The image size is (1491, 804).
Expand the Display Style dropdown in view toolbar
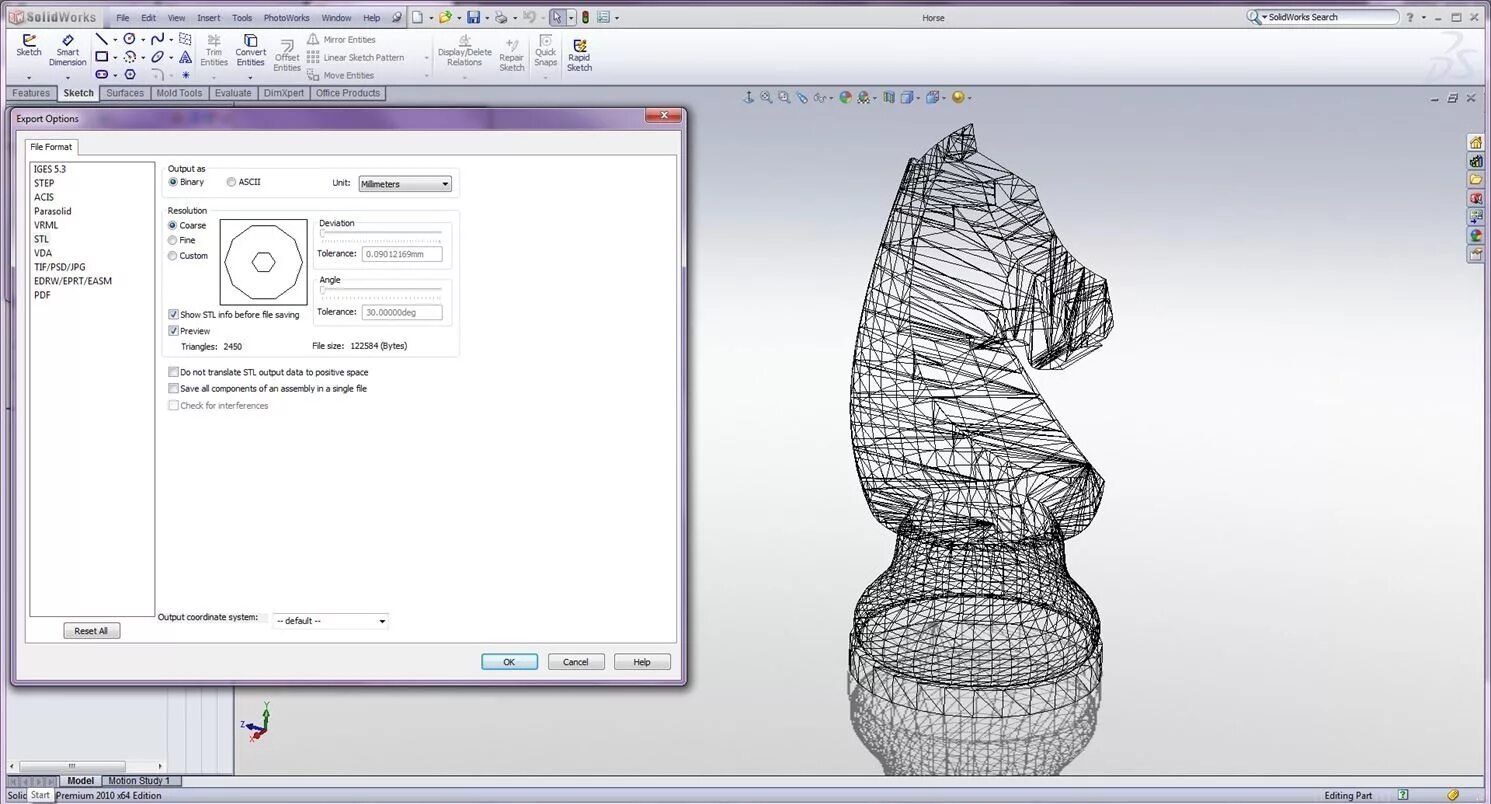(x=917, y=98)
